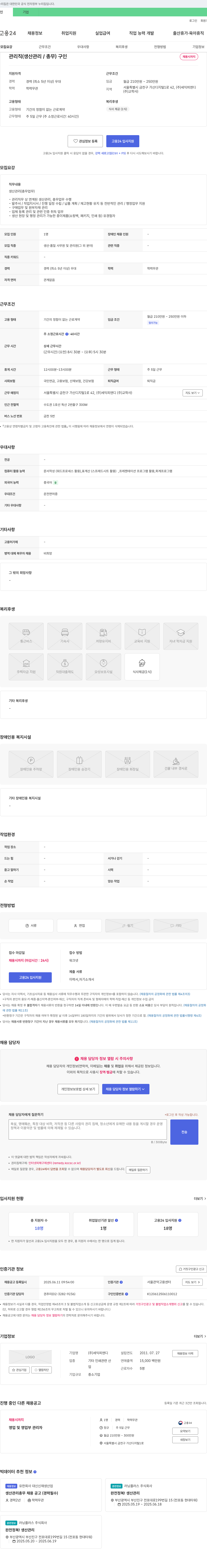207x1568 pixels.
Task: Click the 소정근로시간 info icon
Action: pyautogui.click(x=67, y=334)
